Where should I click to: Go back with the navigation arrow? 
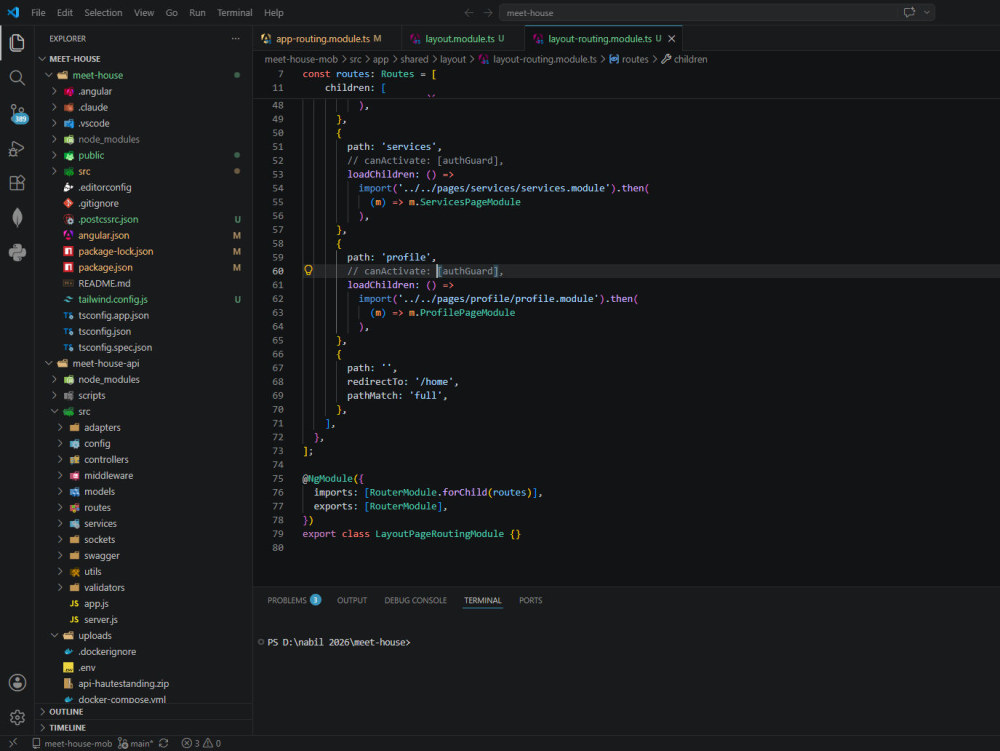[x=469, y=13]
